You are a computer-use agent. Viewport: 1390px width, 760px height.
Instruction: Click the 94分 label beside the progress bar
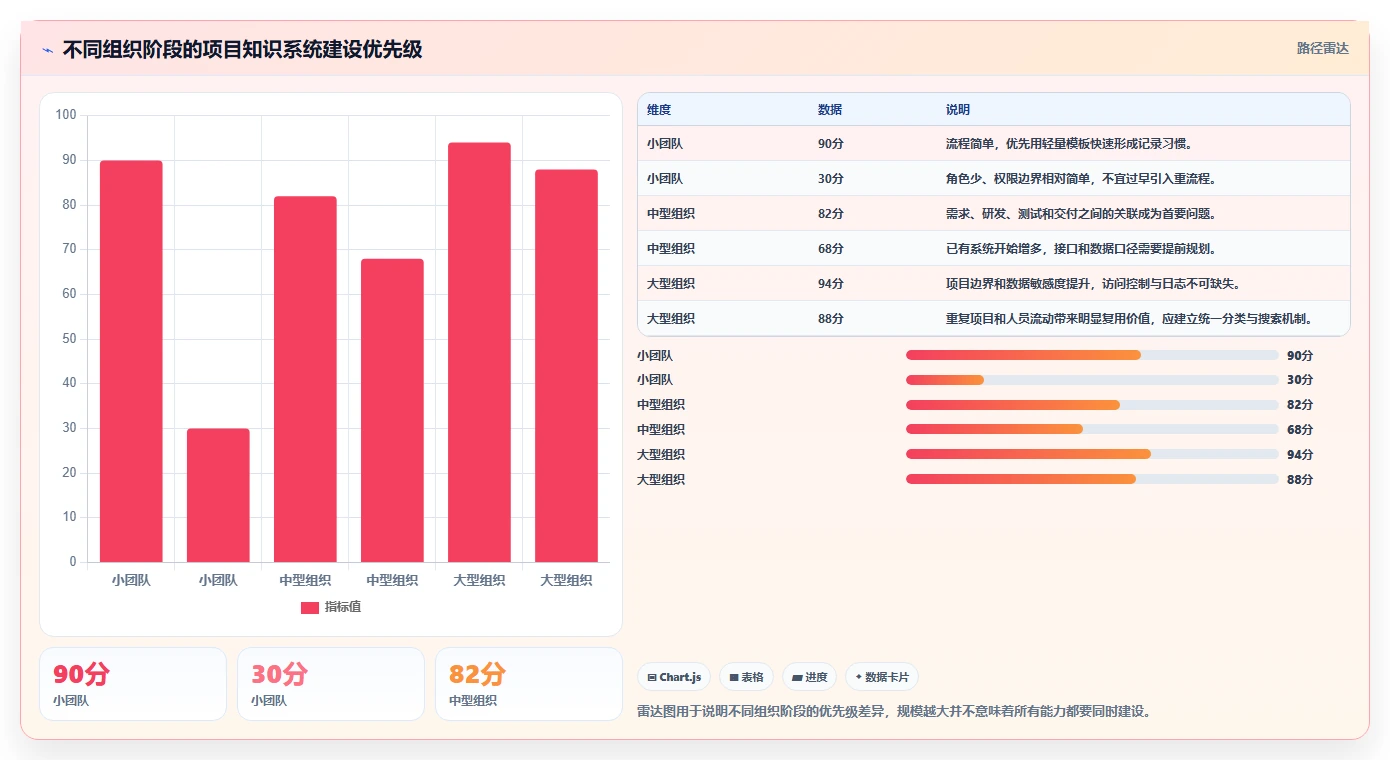1300,455
